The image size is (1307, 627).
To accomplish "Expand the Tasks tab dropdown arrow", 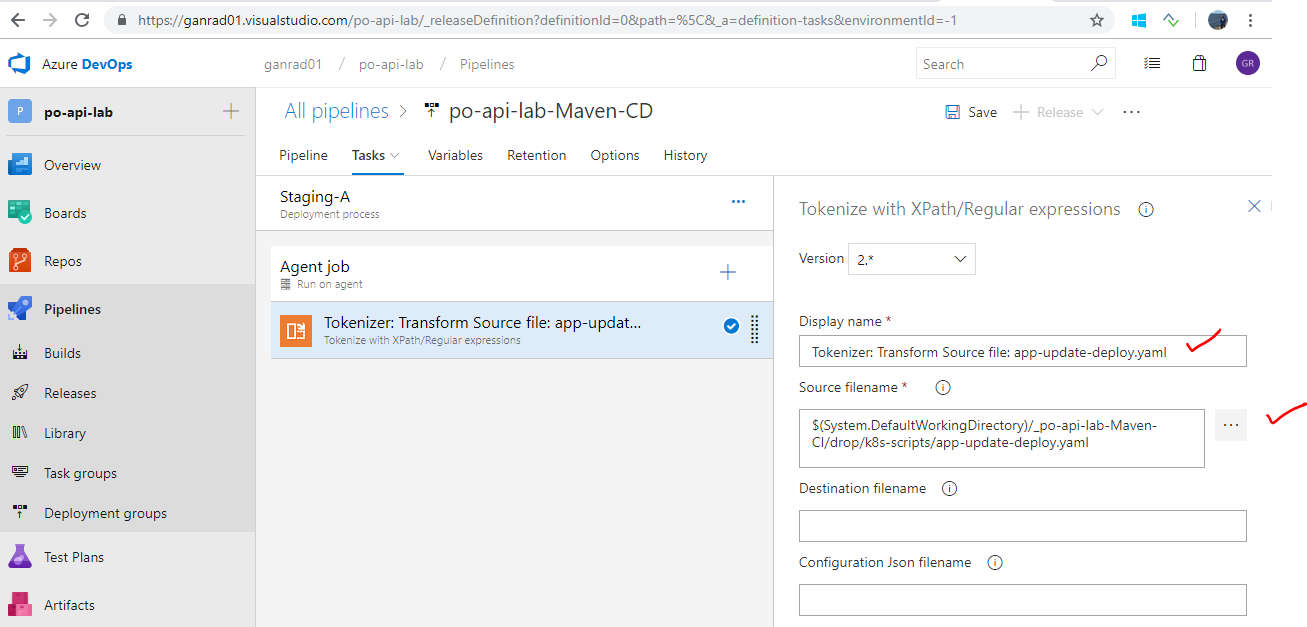I will click(394, 155).
